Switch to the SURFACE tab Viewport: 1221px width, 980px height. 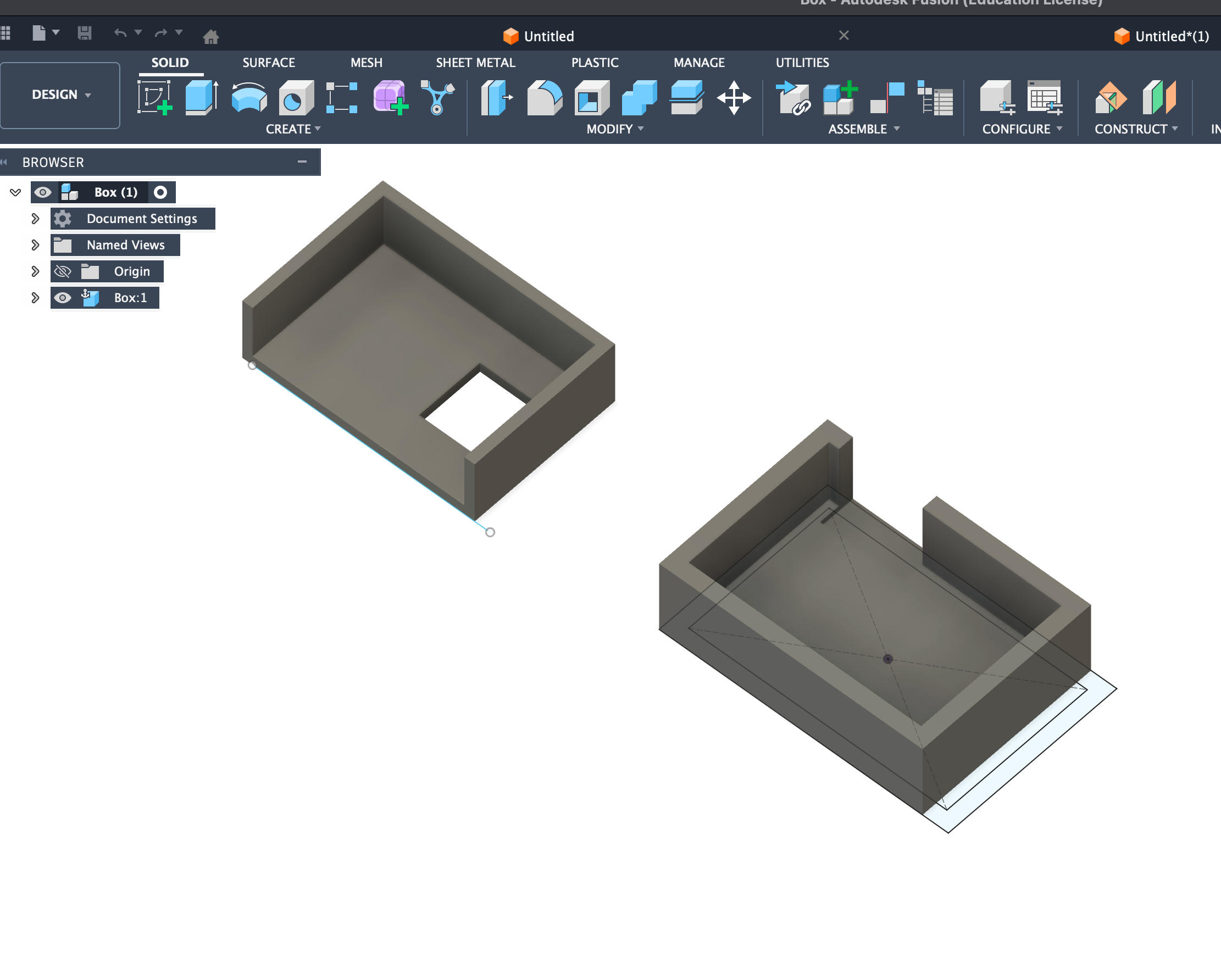click(x=269, y=63)
